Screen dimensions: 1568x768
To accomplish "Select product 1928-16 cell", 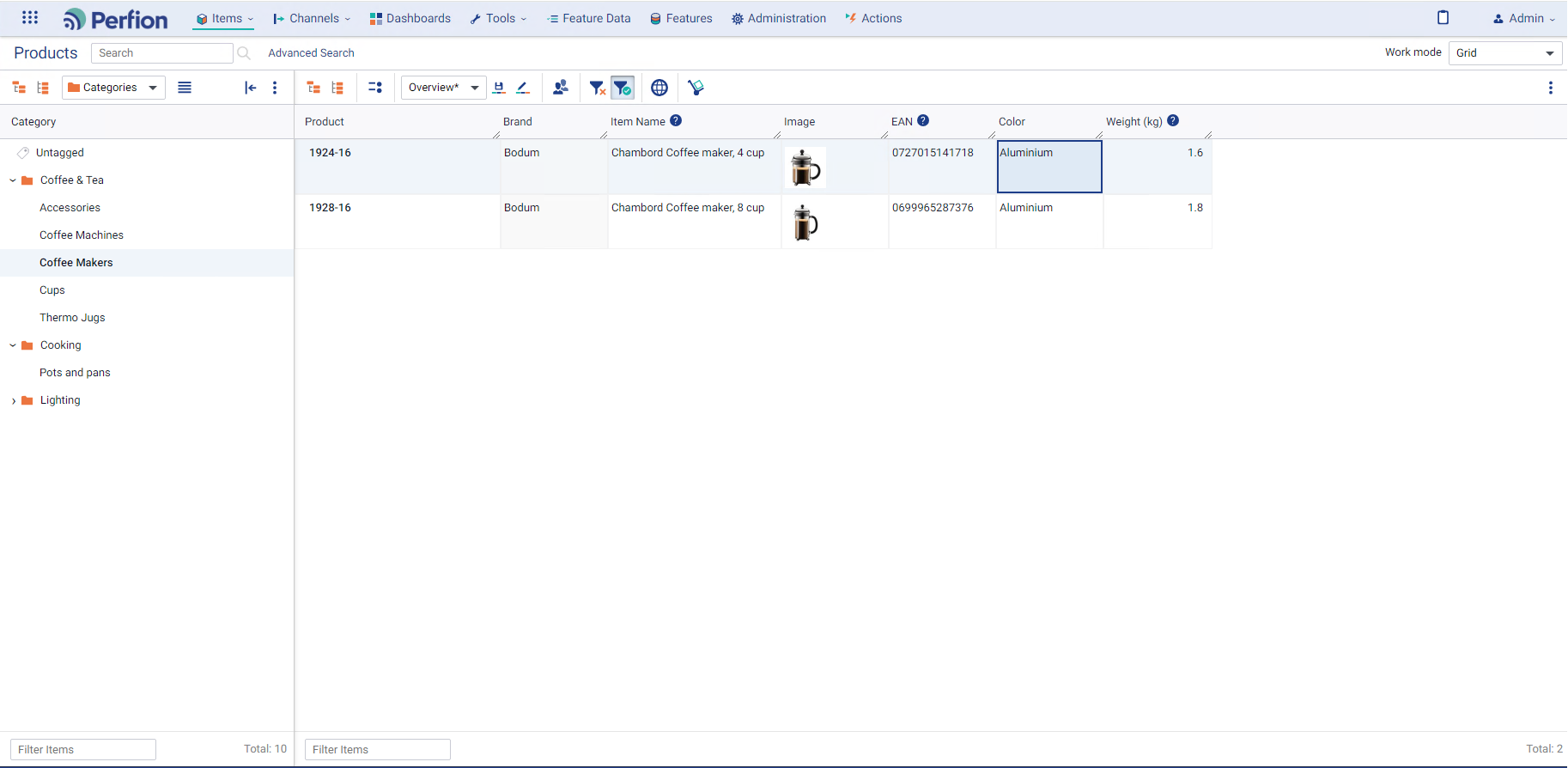I will point(398,222).
